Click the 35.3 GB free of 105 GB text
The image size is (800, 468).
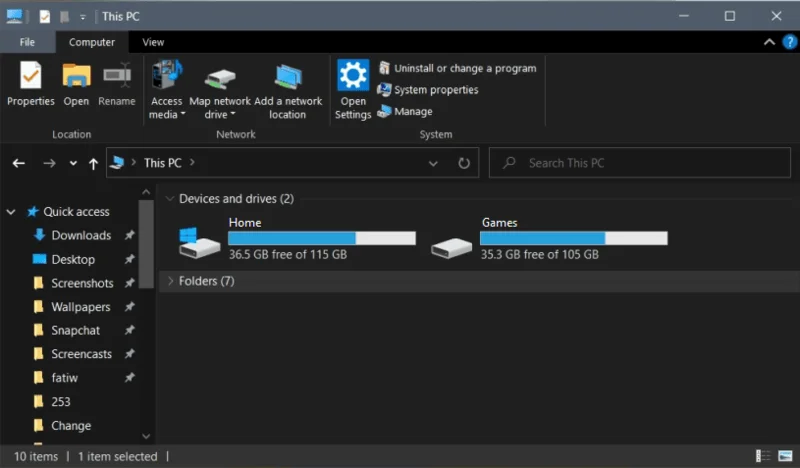click(x=540, y=254)
